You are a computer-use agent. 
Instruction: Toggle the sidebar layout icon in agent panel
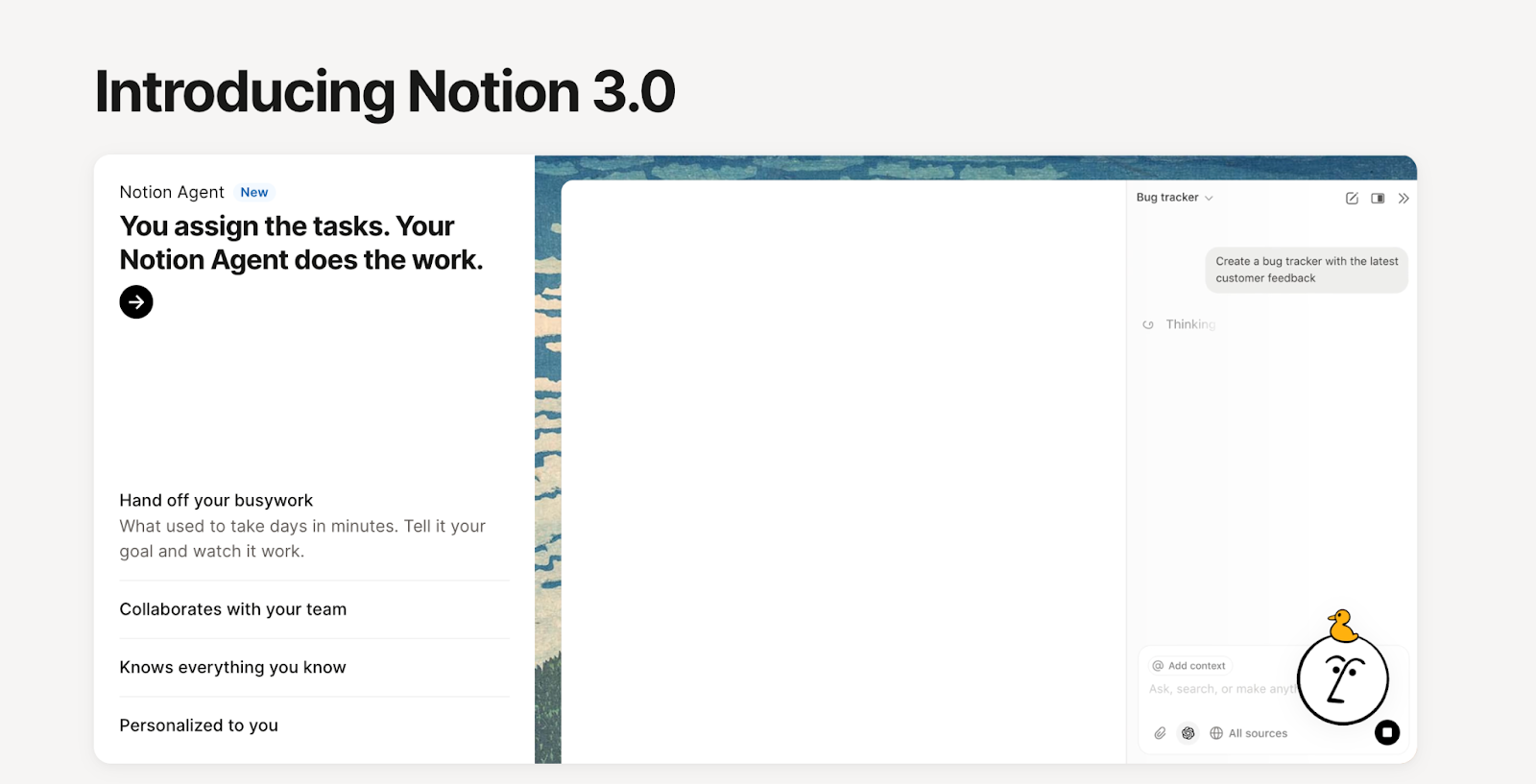coord(1378,199)
